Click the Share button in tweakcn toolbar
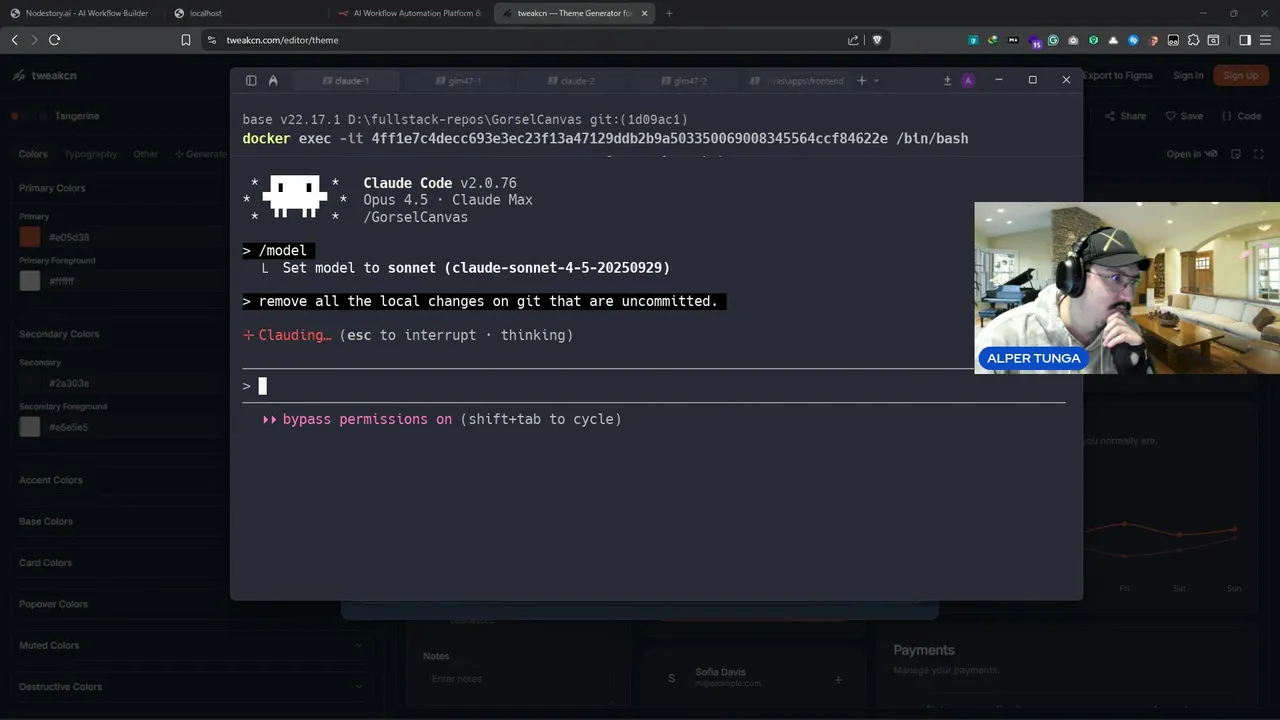Screen dimensions: 1280x720 [1126, 116]
